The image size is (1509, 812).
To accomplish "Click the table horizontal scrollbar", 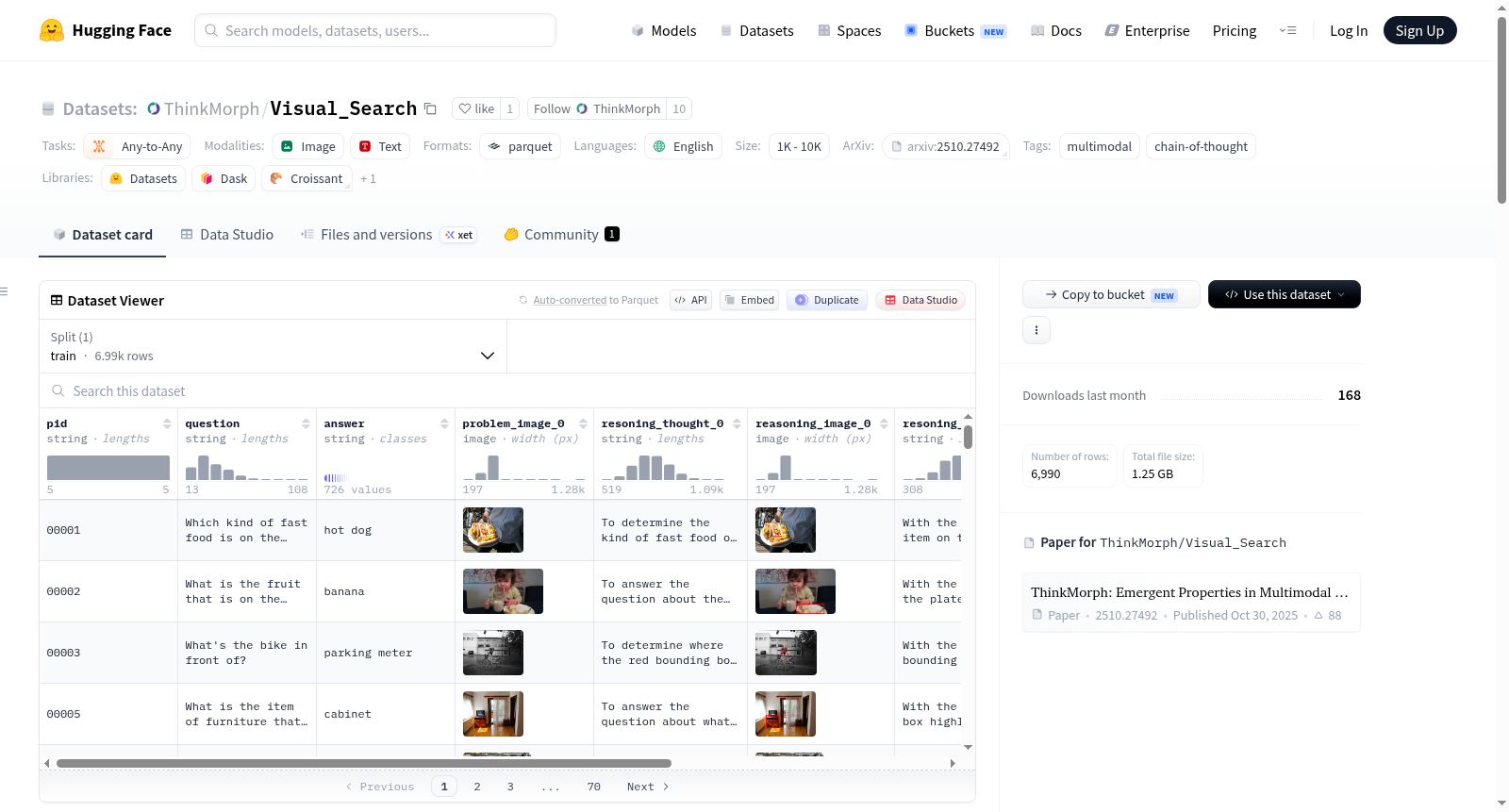I will (x=364, y=763).
